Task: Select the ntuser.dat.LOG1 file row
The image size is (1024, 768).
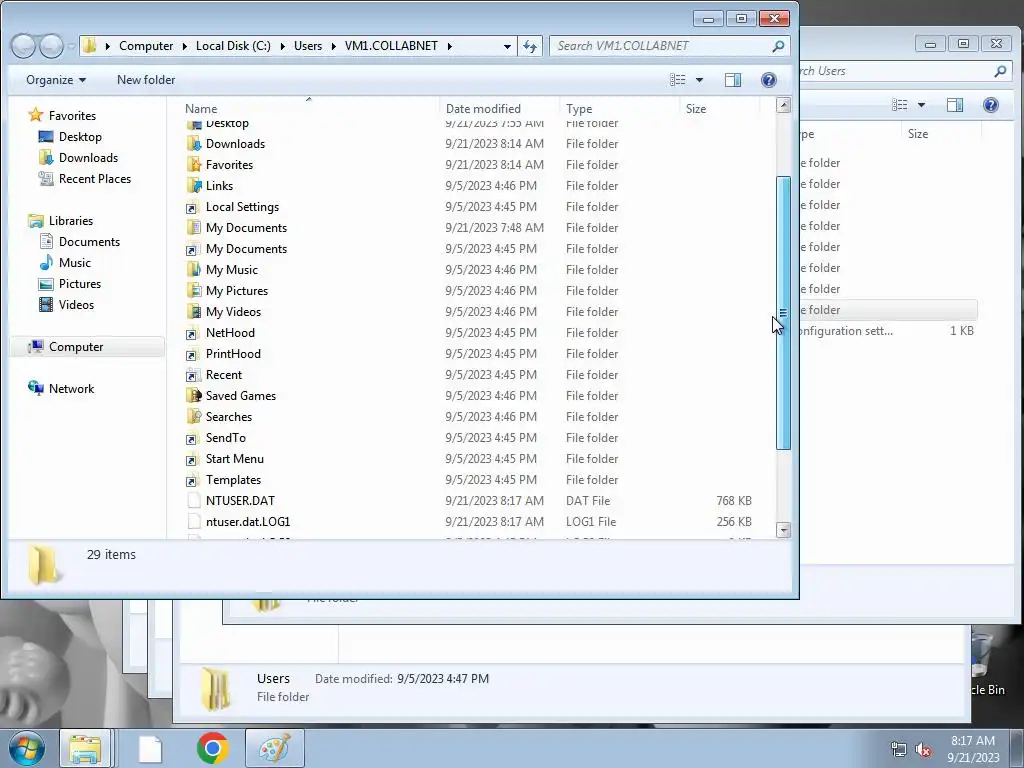Action: click(470, 522)
